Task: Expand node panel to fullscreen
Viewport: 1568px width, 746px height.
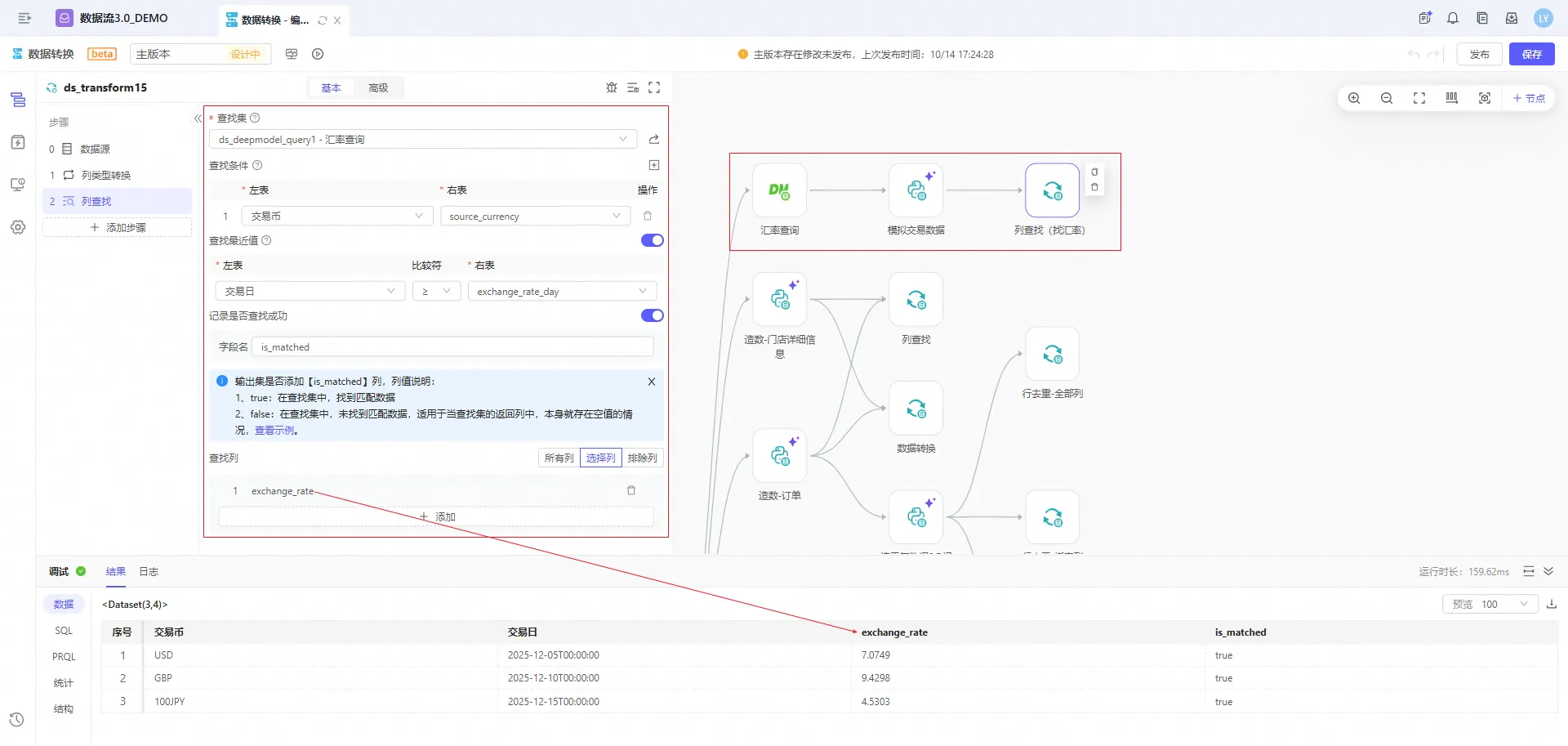Action: [654, 87]
